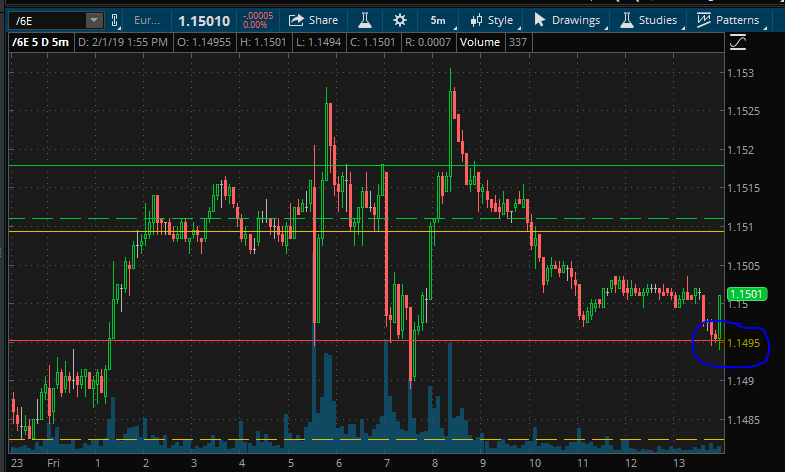Open the Studies menu
This screenshot has width=785, height=472.
649,20
